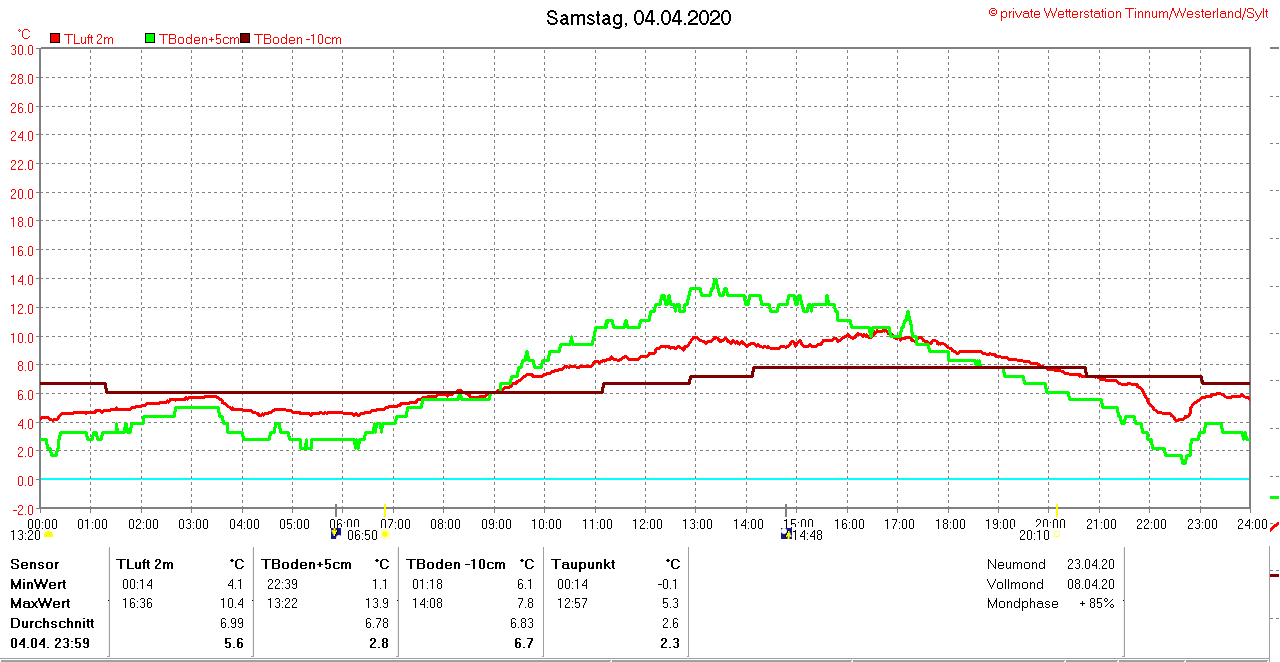The width and height of the screenshot is (1280, 662).
Task: Select the TLuft 2m column header
Action: 145,564
